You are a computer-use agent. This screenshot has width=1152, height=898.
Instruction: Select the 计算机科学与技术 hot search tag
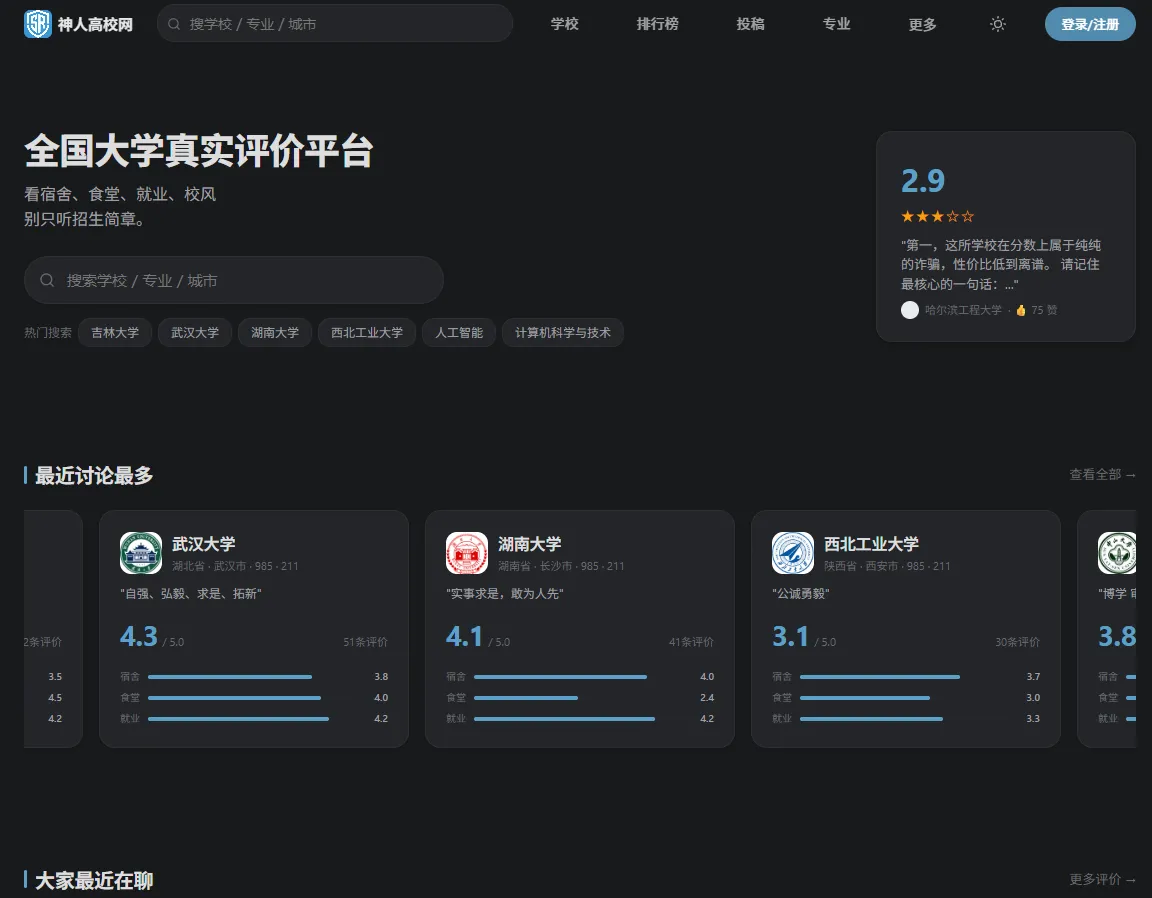[563, 332]
